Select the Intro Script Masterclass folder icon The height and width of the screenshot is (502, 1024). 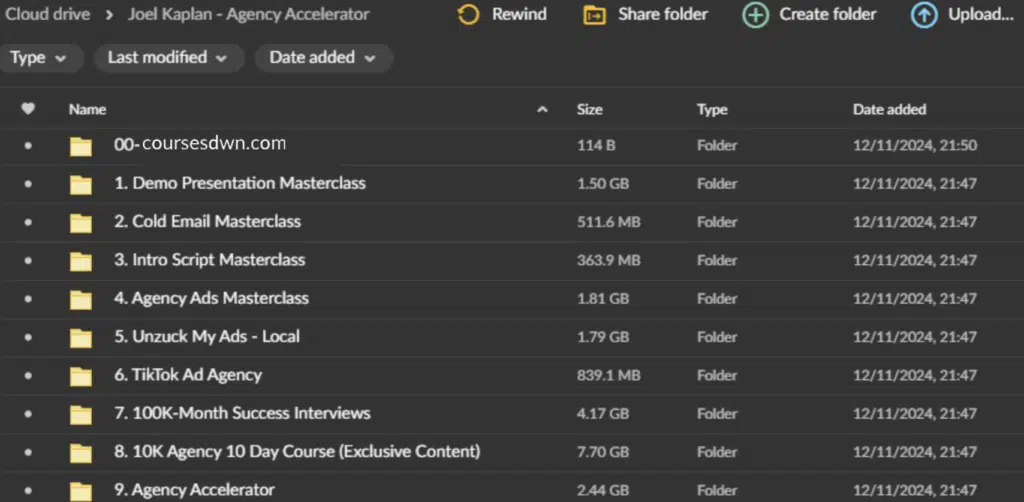click(81, 261)
